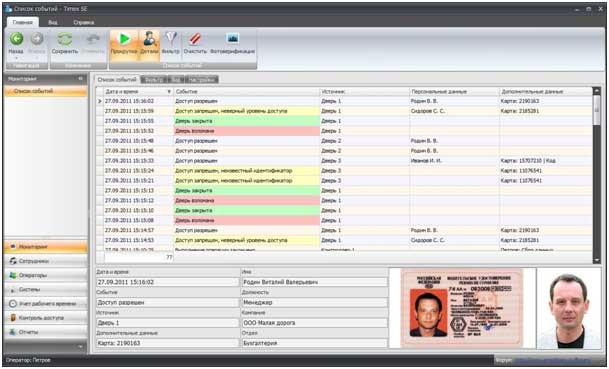Open the dropdown arrow under Назад
Screen dimensions: 609x369
tap(16, 58)
